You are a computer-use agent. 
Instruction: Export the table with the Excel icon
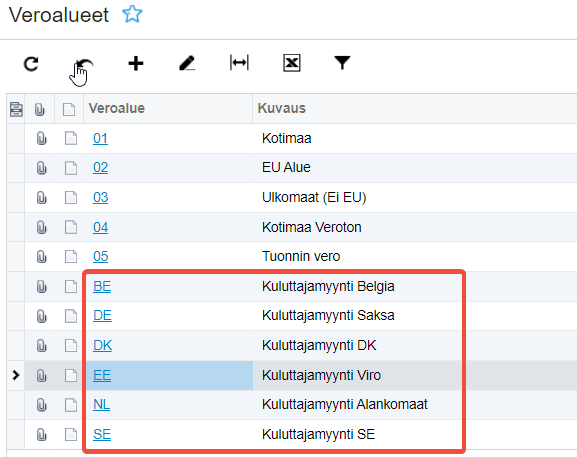tap(292, 63)
